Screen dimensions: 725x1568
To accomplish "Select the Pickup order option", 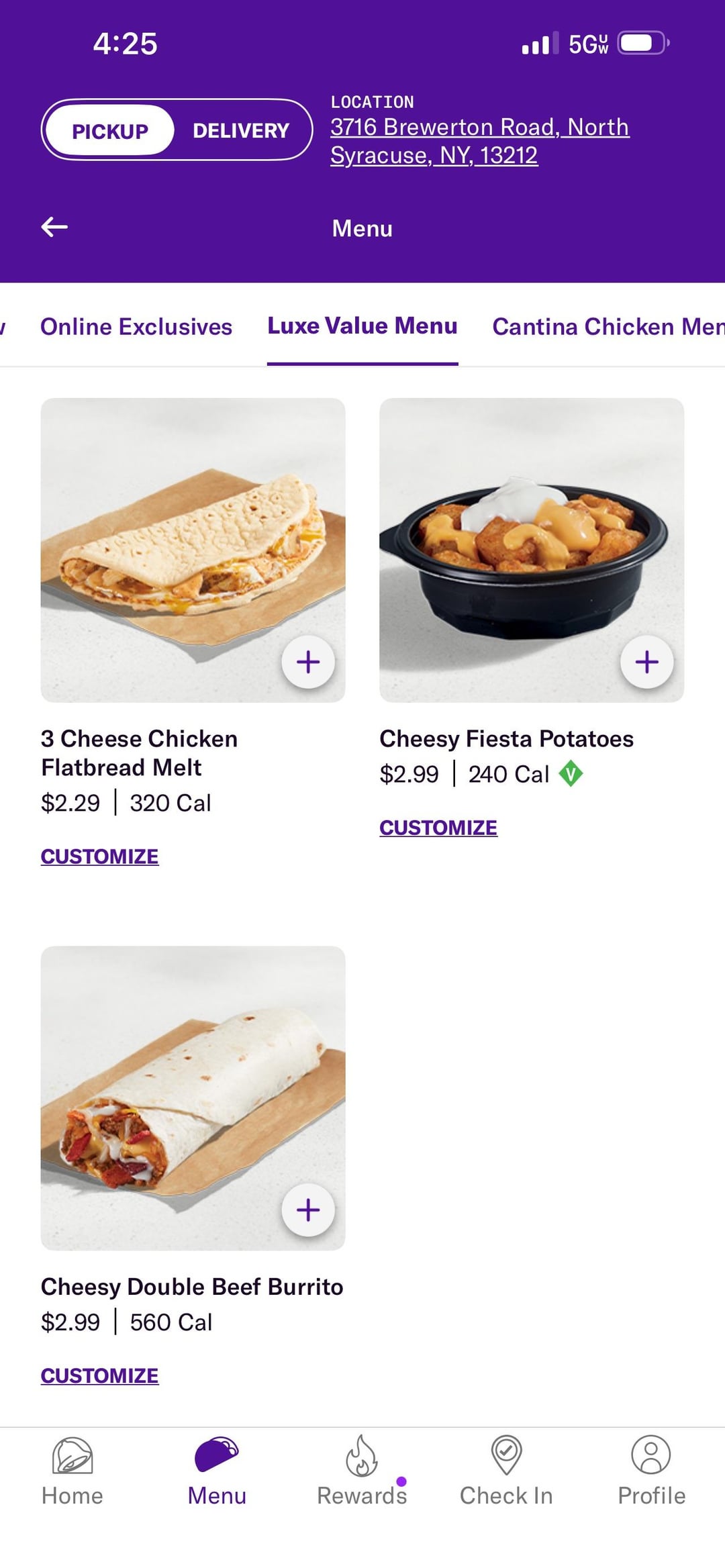I will [x=110, y=131].
